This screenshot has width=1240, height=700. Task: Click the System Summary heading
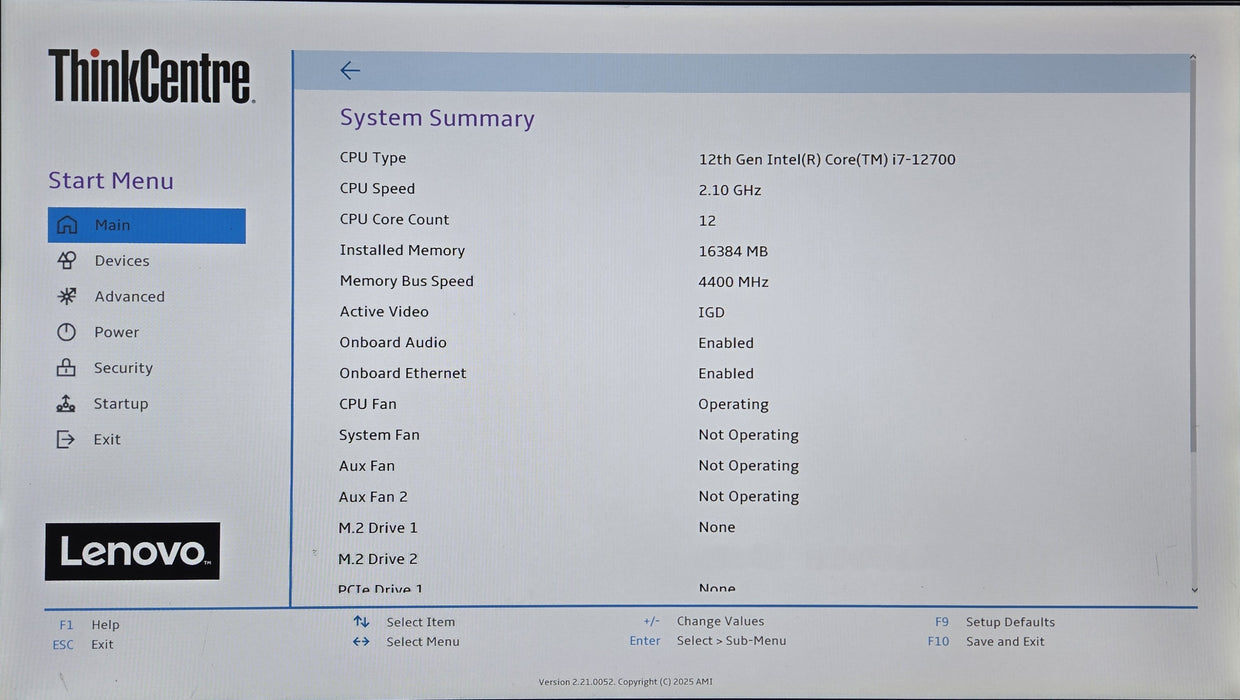[437, 118]
